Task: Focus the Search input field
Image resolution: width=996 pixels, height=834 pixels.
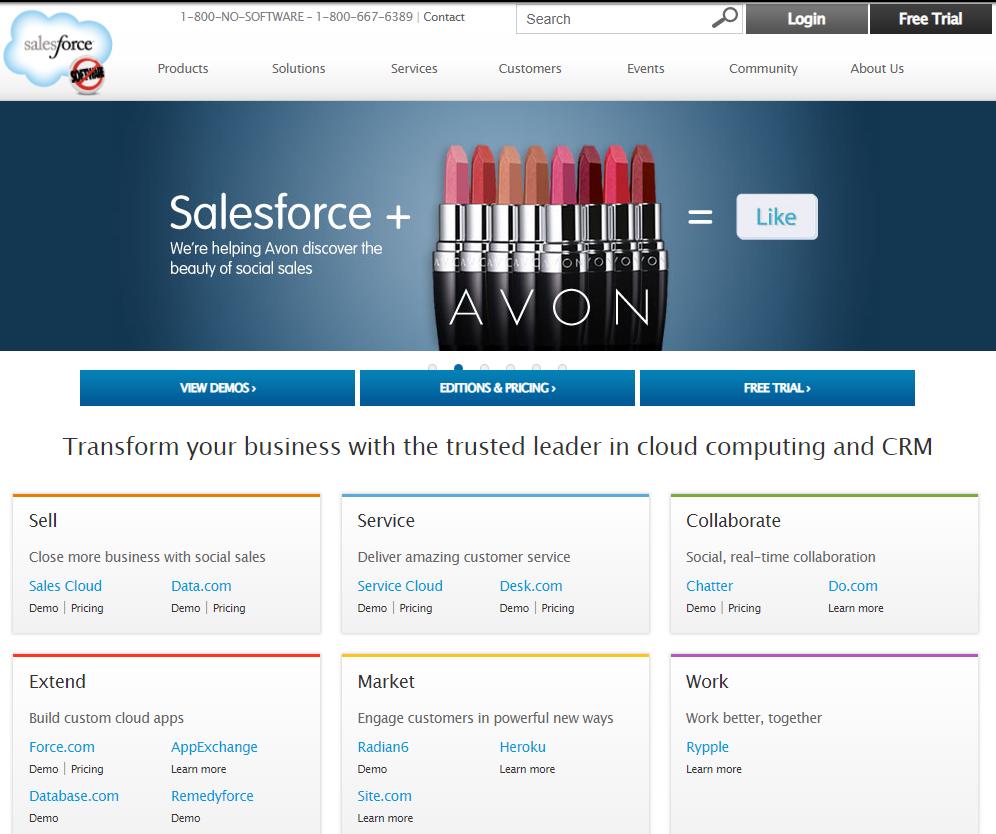Action: [x=612, y=19]
